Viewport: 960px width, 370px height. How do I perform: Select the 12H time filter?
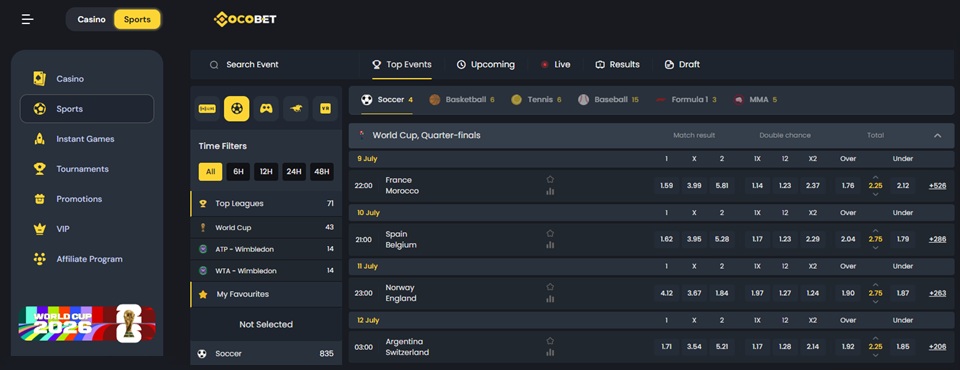[x=266, y=172]
